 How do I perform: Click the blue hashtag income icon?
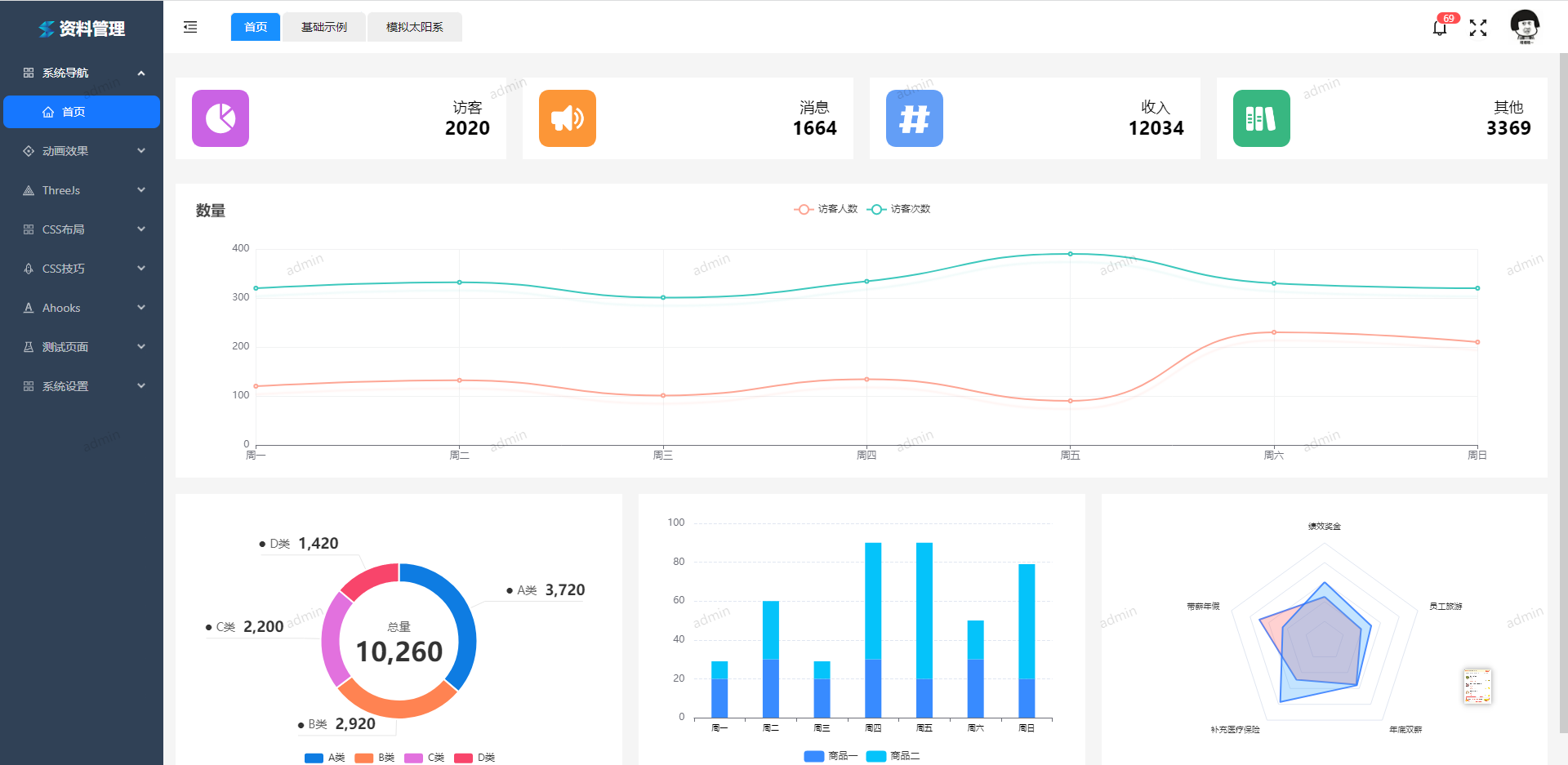[x=915, y=118]
